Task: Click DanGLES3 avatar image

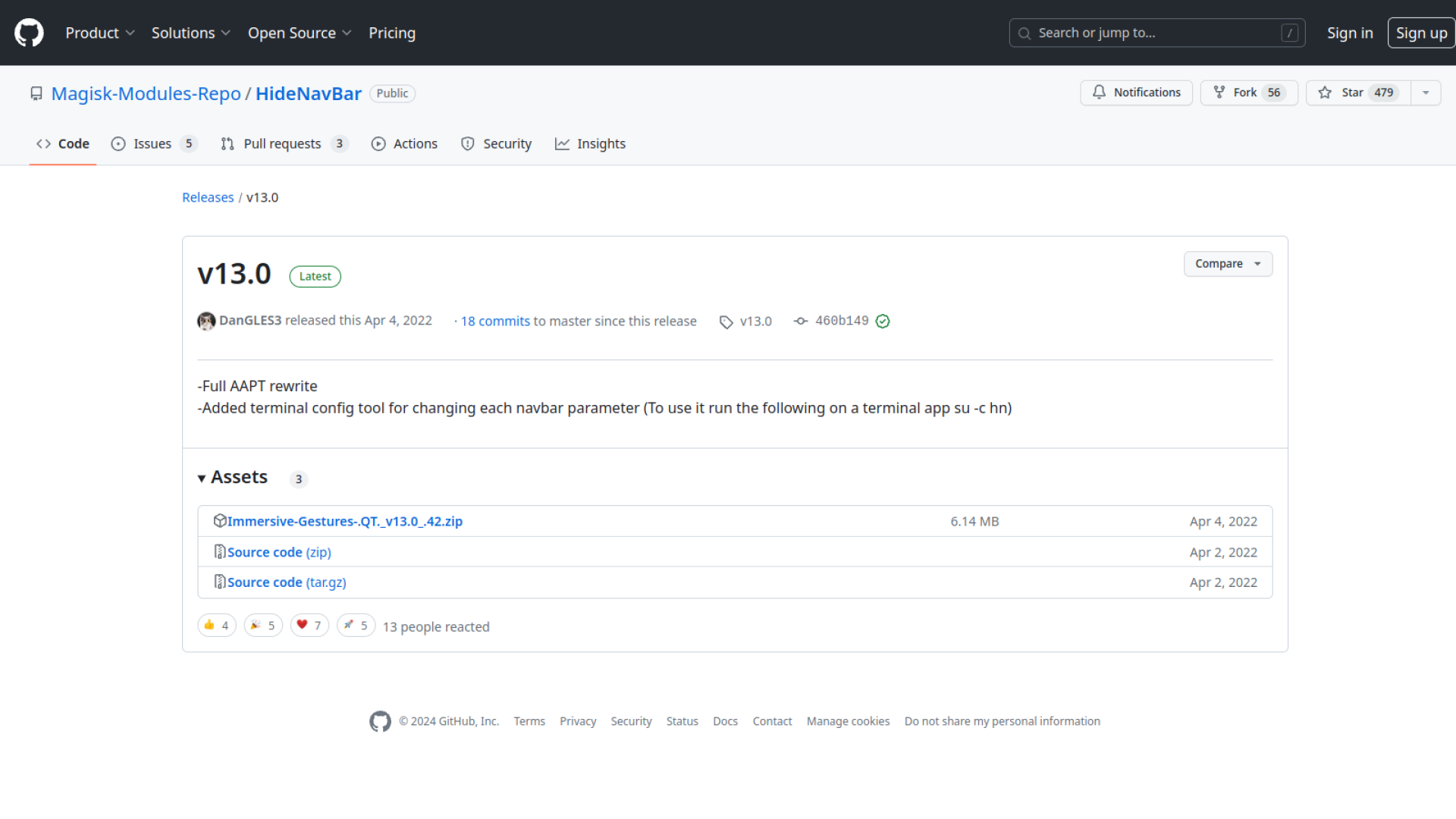Action: click(x=206, y=321)
